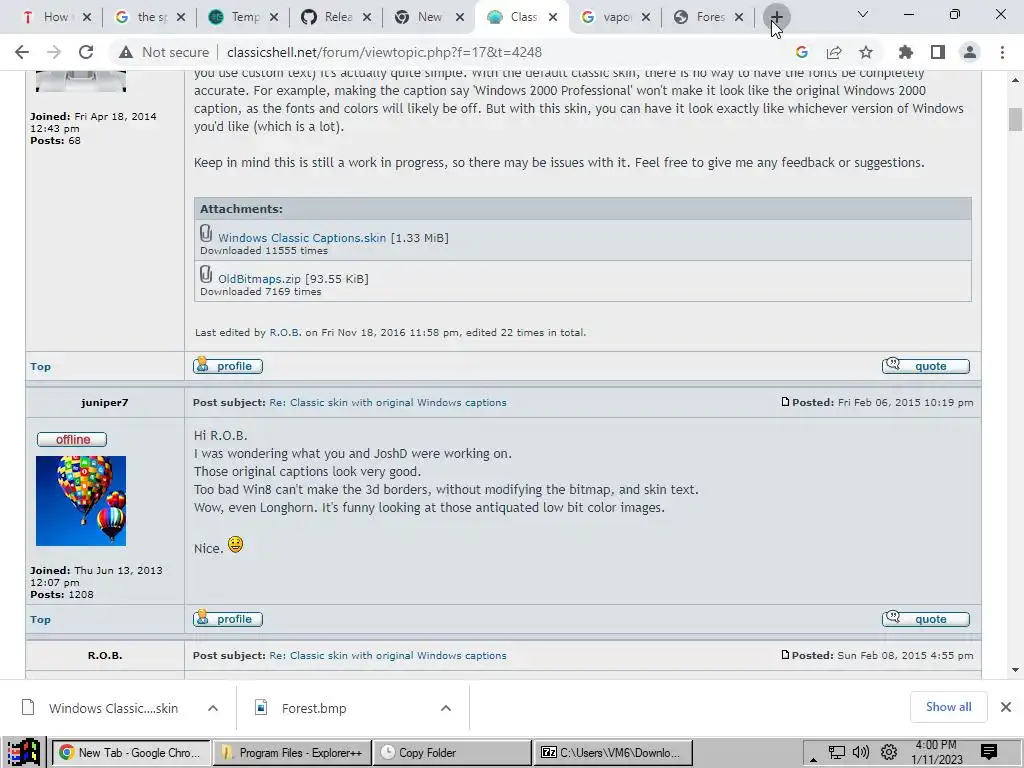Quote juniper7's post
Screen dimensions: 1024x768
tap(925, 618)
